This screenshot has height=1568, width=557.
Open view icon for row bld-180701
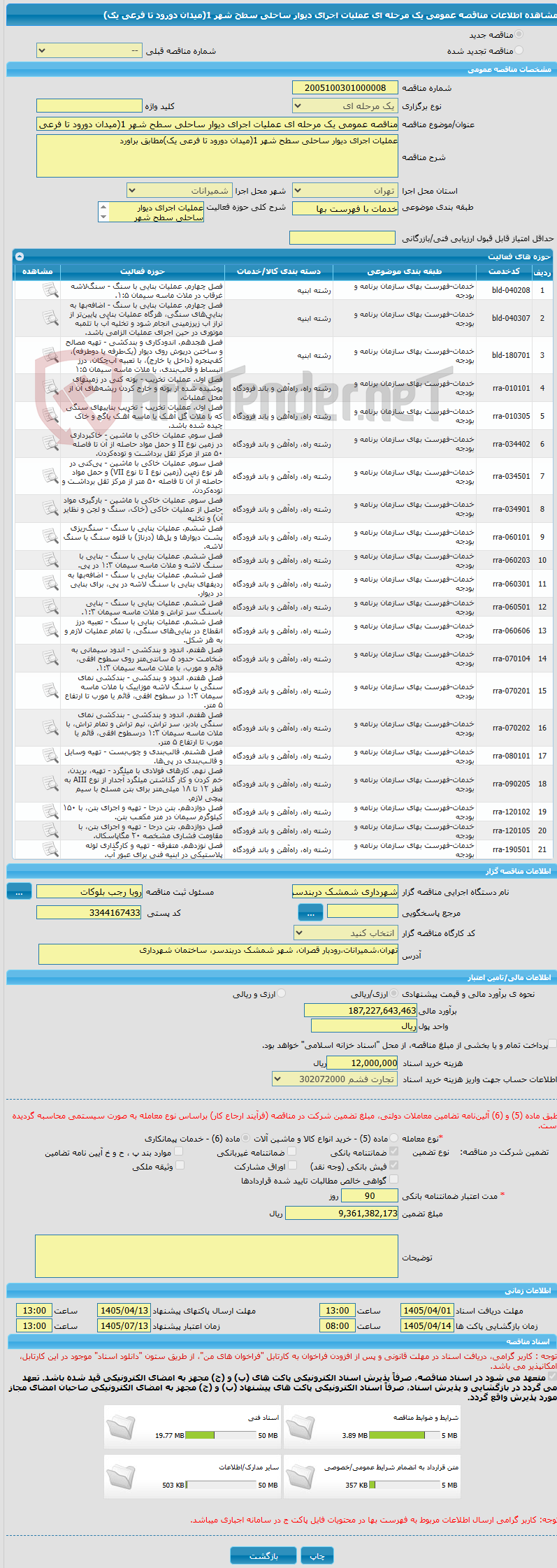[x=50, y=355]
